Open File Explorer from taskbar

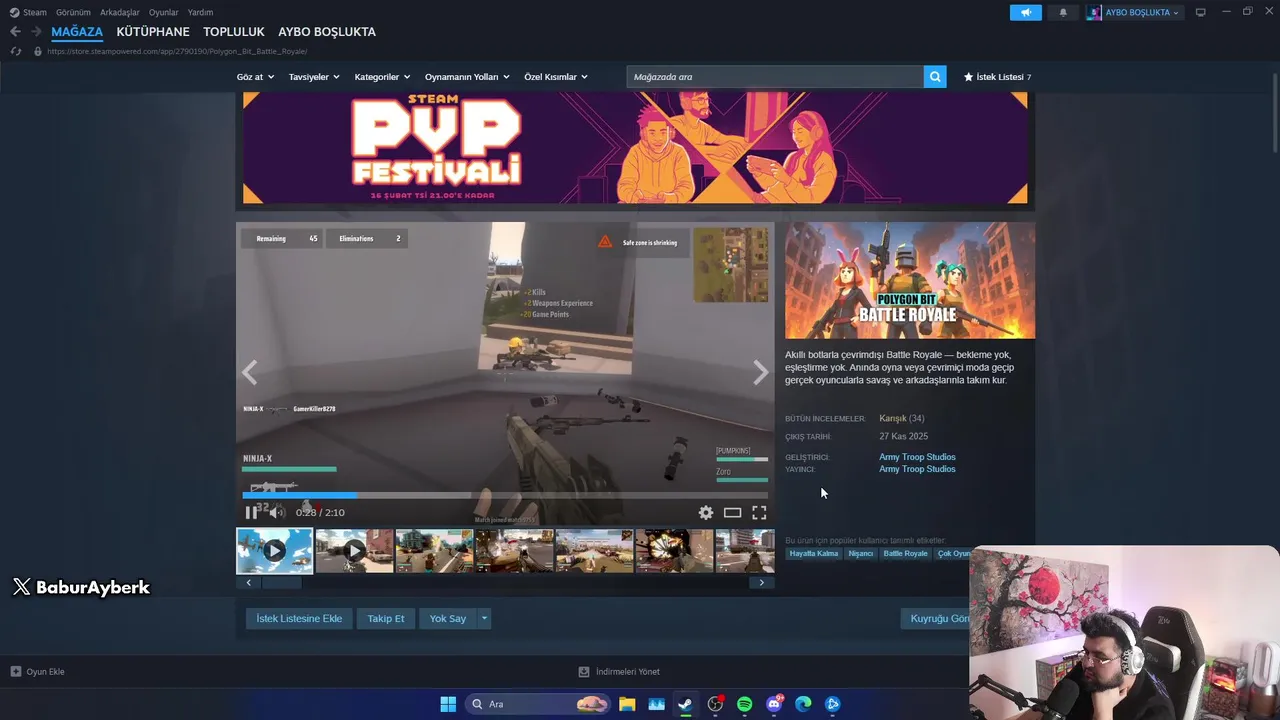pyautogui.click(x=627, y=704)
